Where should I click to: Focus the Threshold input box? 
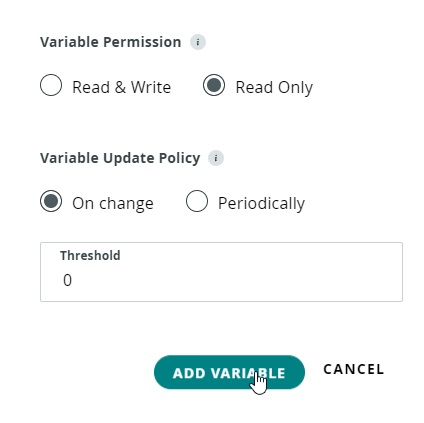coord(221,272)
